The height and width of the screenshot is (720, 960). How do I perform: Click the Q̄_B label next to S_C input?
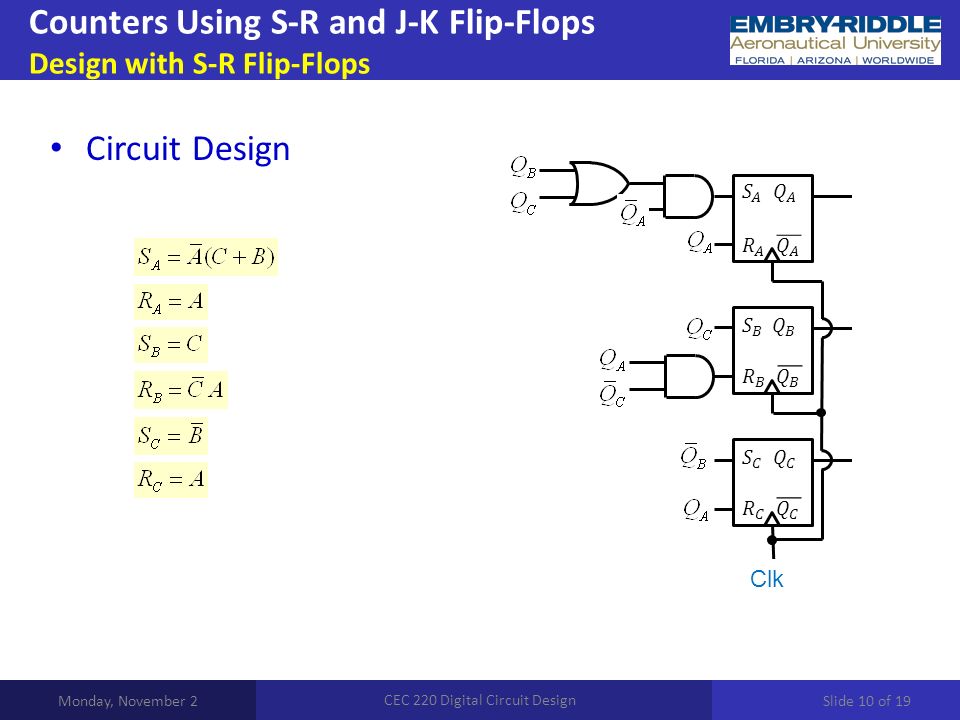(x=694, y=457)
